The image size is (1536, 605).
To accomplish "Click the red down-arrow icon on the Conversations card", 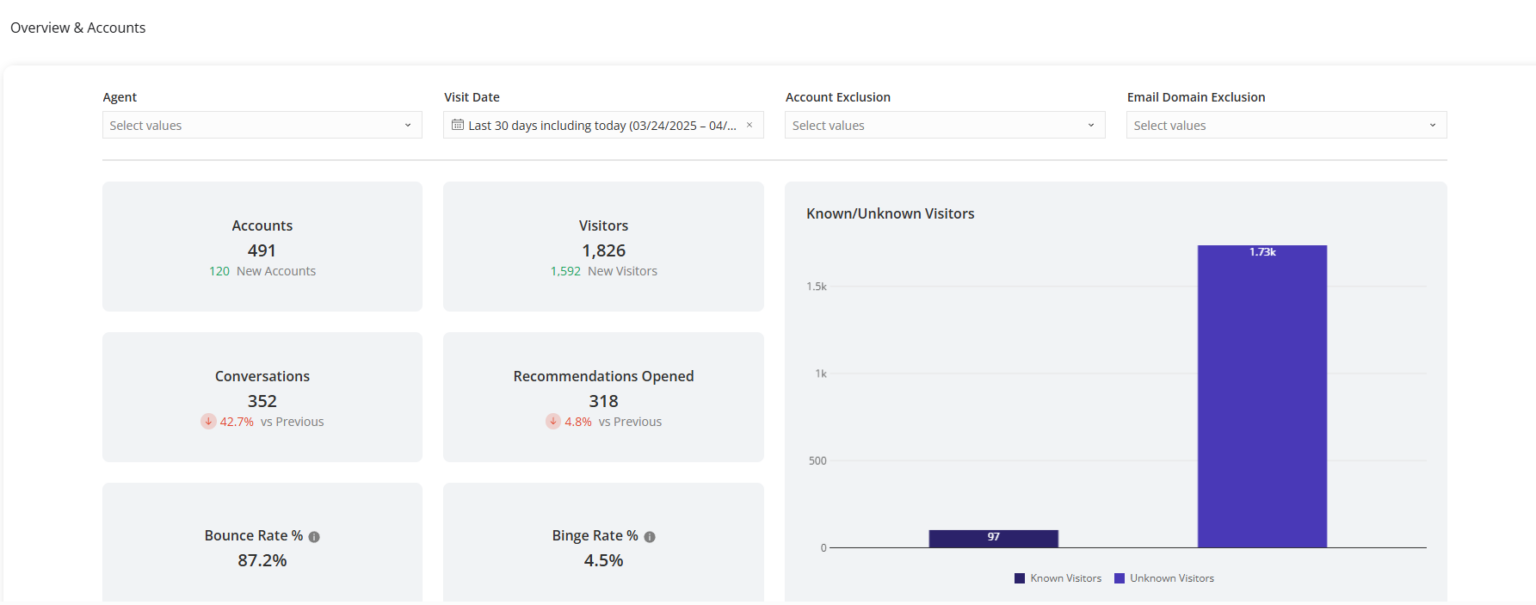I will click(x=206, y=421).
